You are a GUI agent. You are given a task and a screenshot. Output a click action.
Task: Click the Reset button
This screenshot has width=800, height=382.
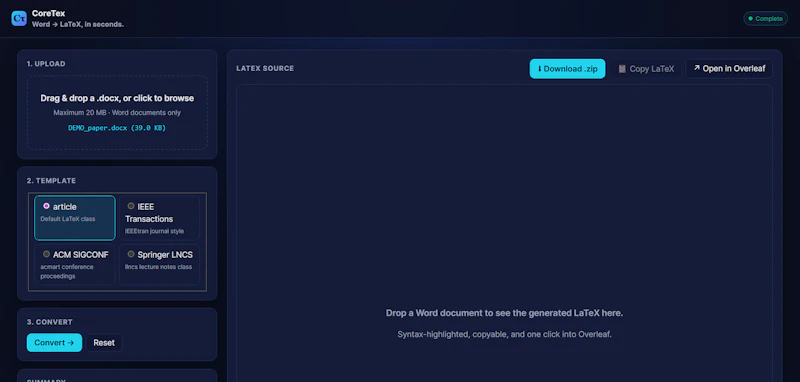(104, 343)
